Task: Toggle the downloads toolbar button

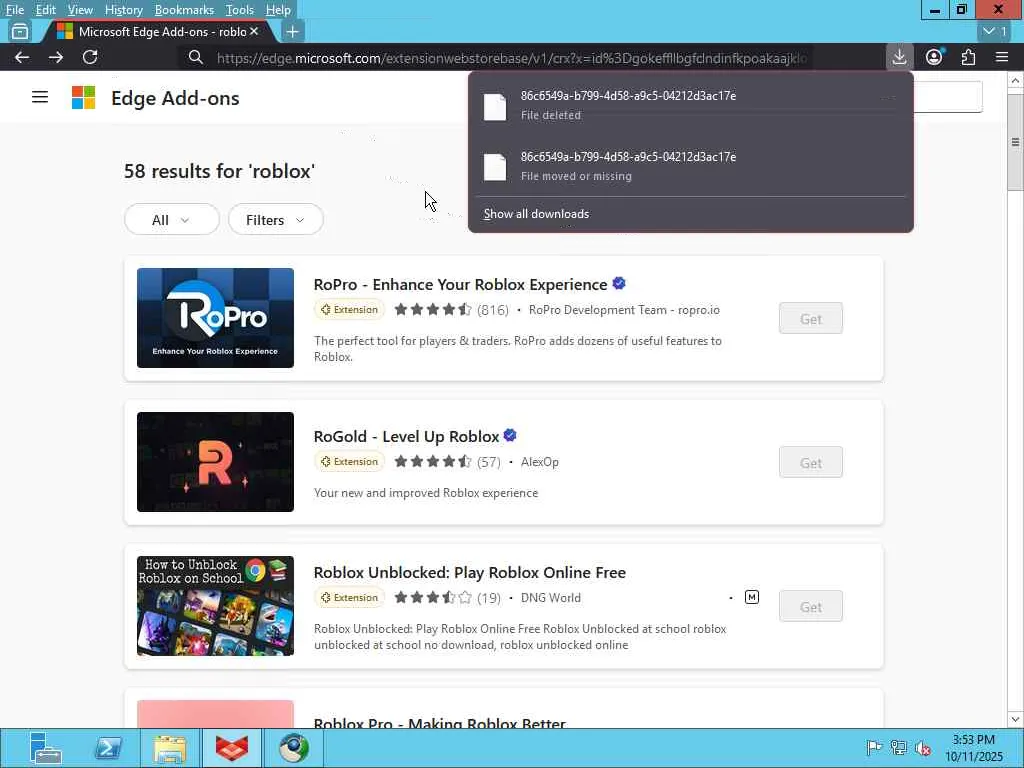Action: pos(899,57)
